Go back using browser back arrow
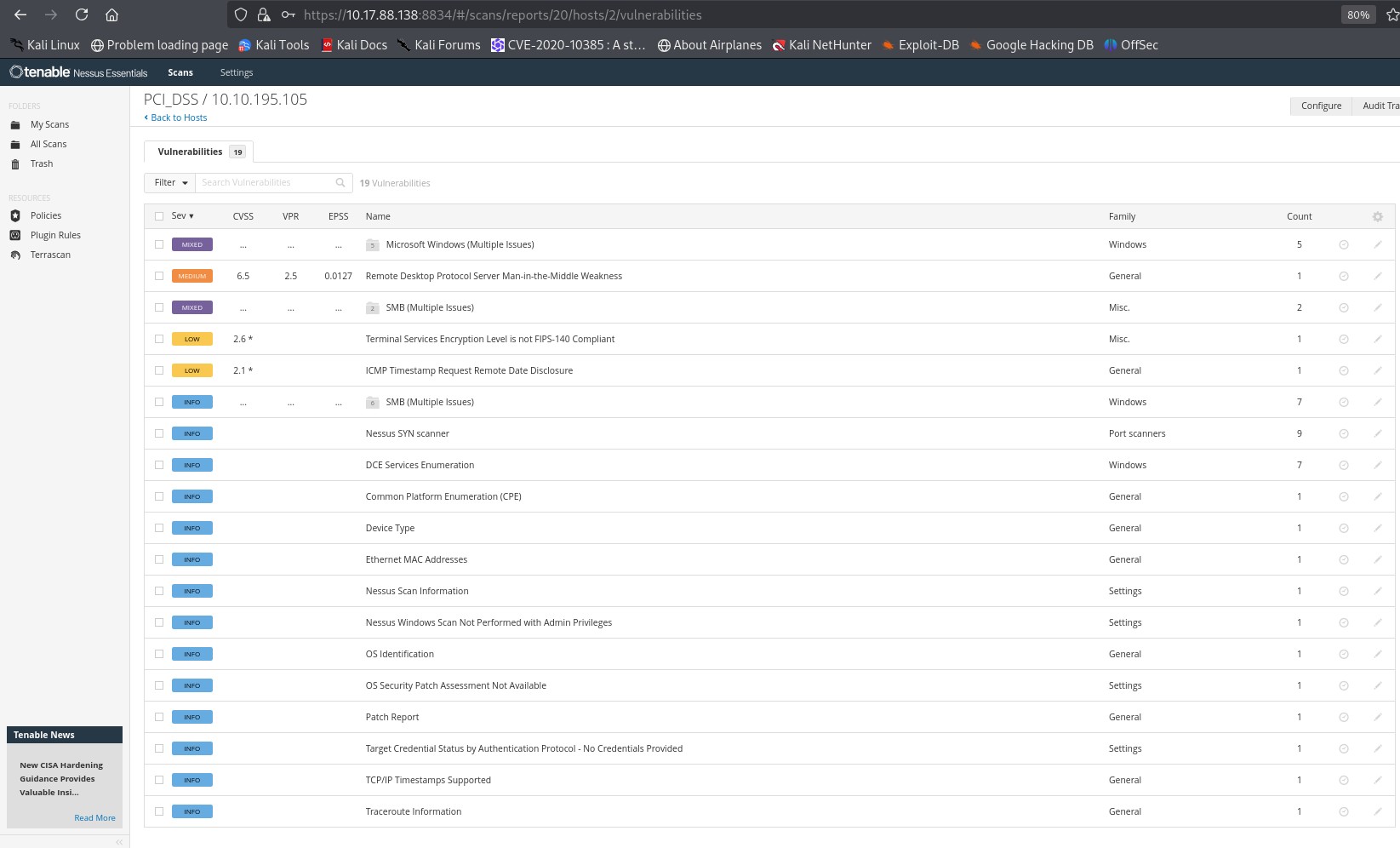 (x=20, y=14)
